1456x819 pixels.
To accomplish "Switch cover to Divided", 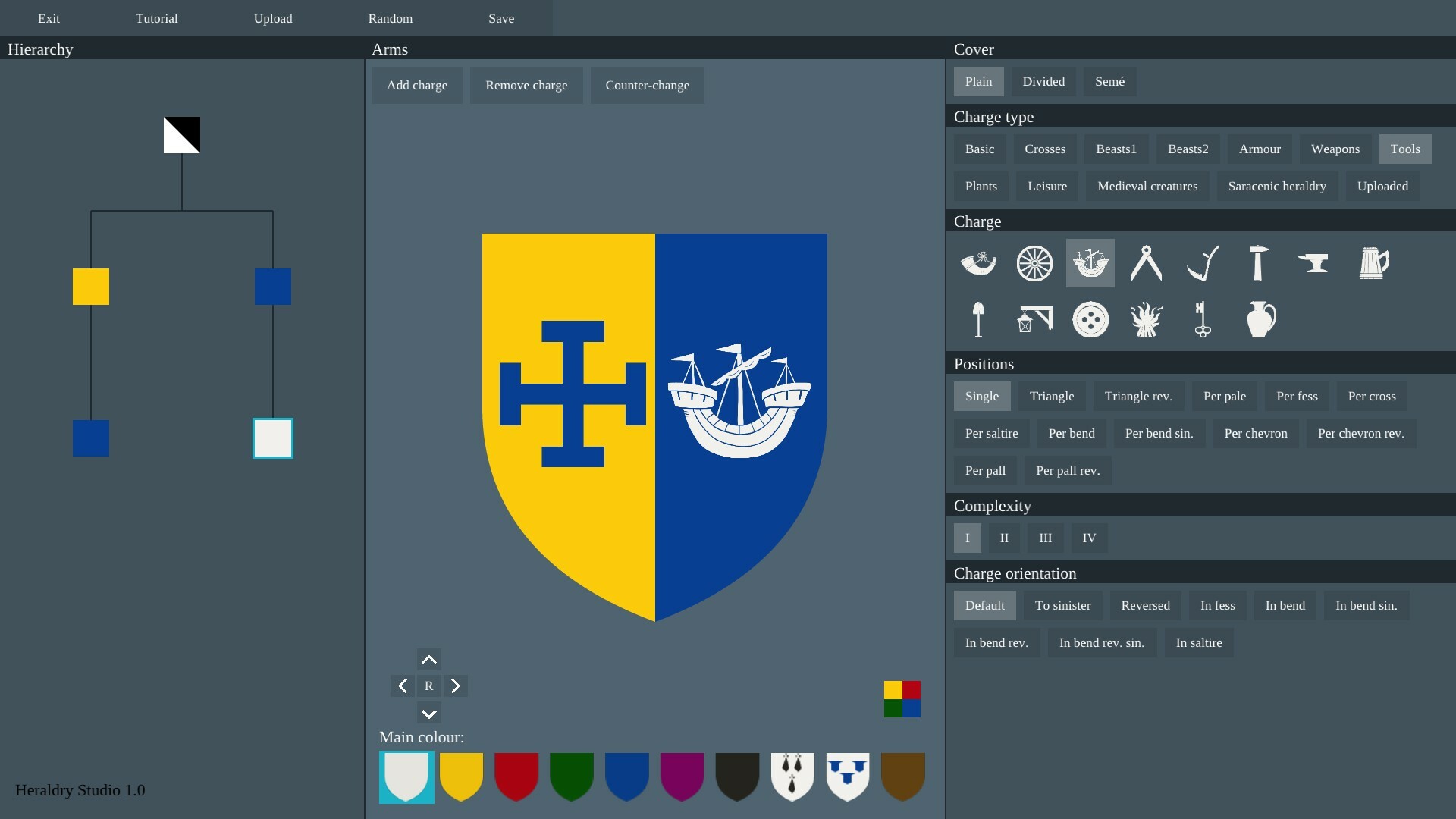I will coord(1043,81).
